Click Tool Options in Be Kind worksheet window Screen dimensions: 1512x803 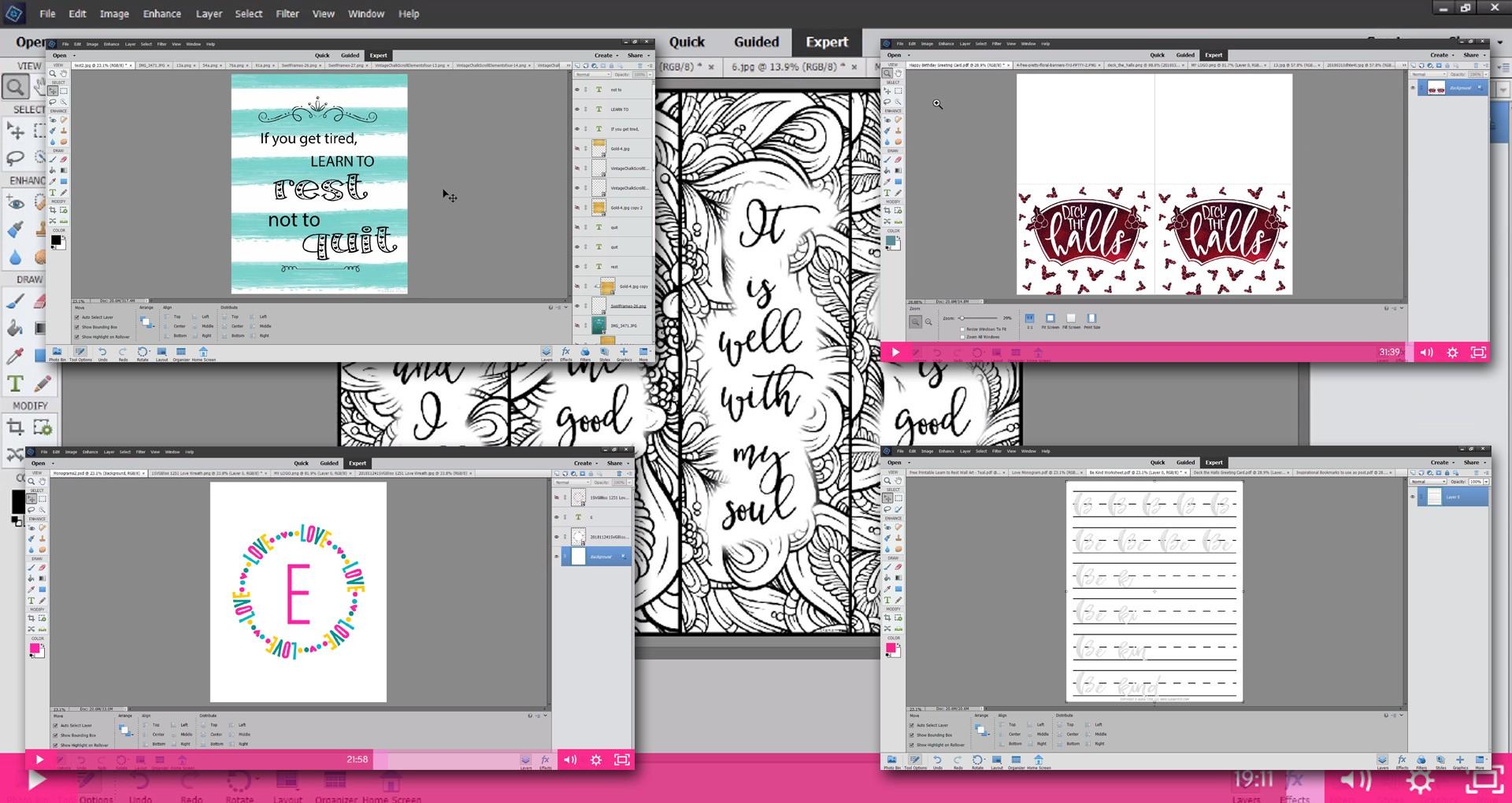(x=915, y=762)
